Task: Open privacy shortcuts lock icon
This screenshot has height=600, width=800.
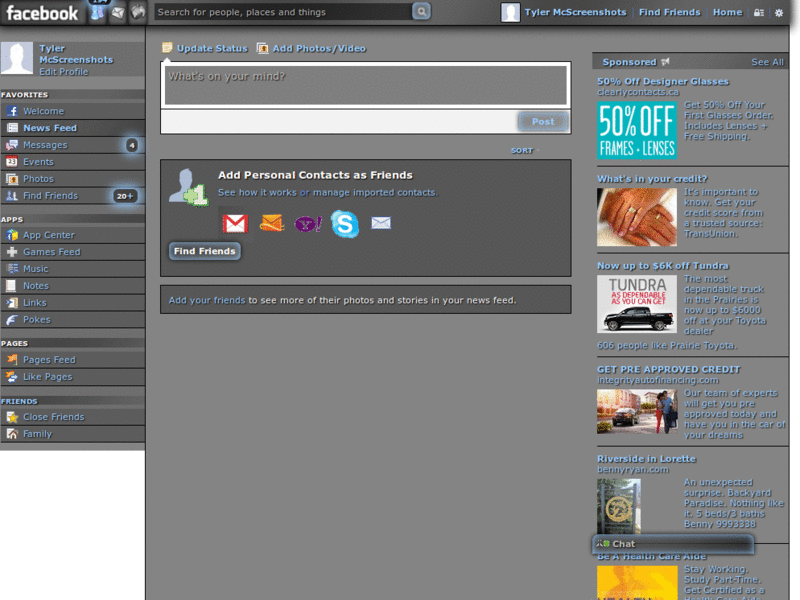Action: tap(759, 13)
